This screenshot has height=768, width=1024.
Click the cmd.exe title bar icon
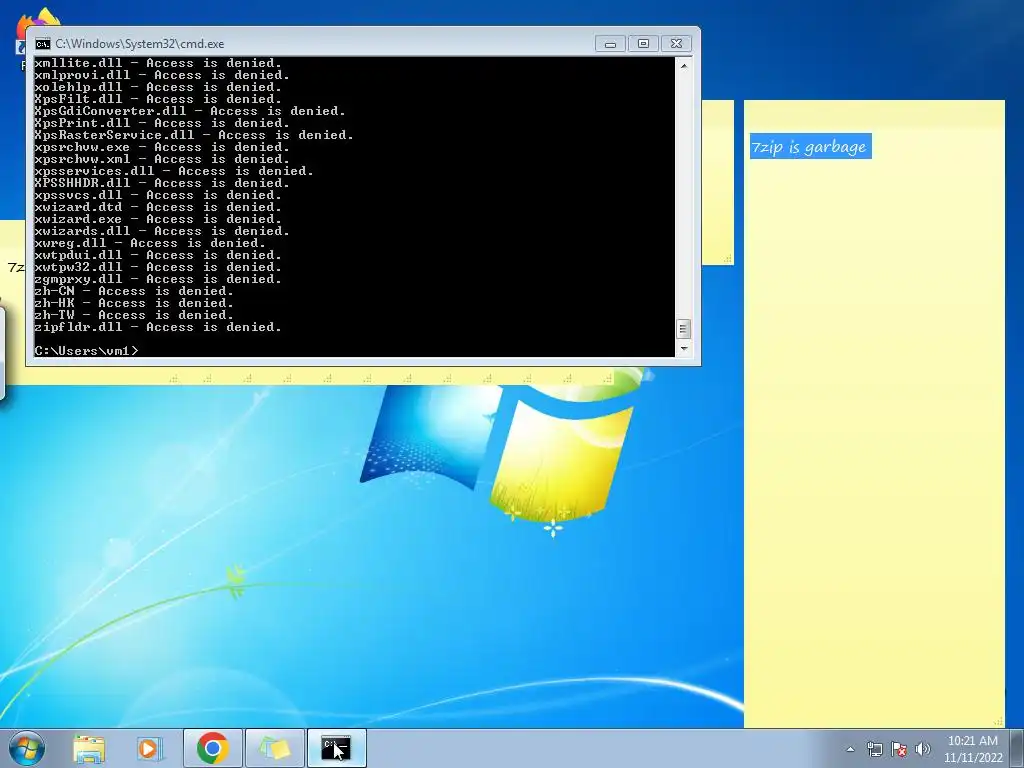(43, 44)
